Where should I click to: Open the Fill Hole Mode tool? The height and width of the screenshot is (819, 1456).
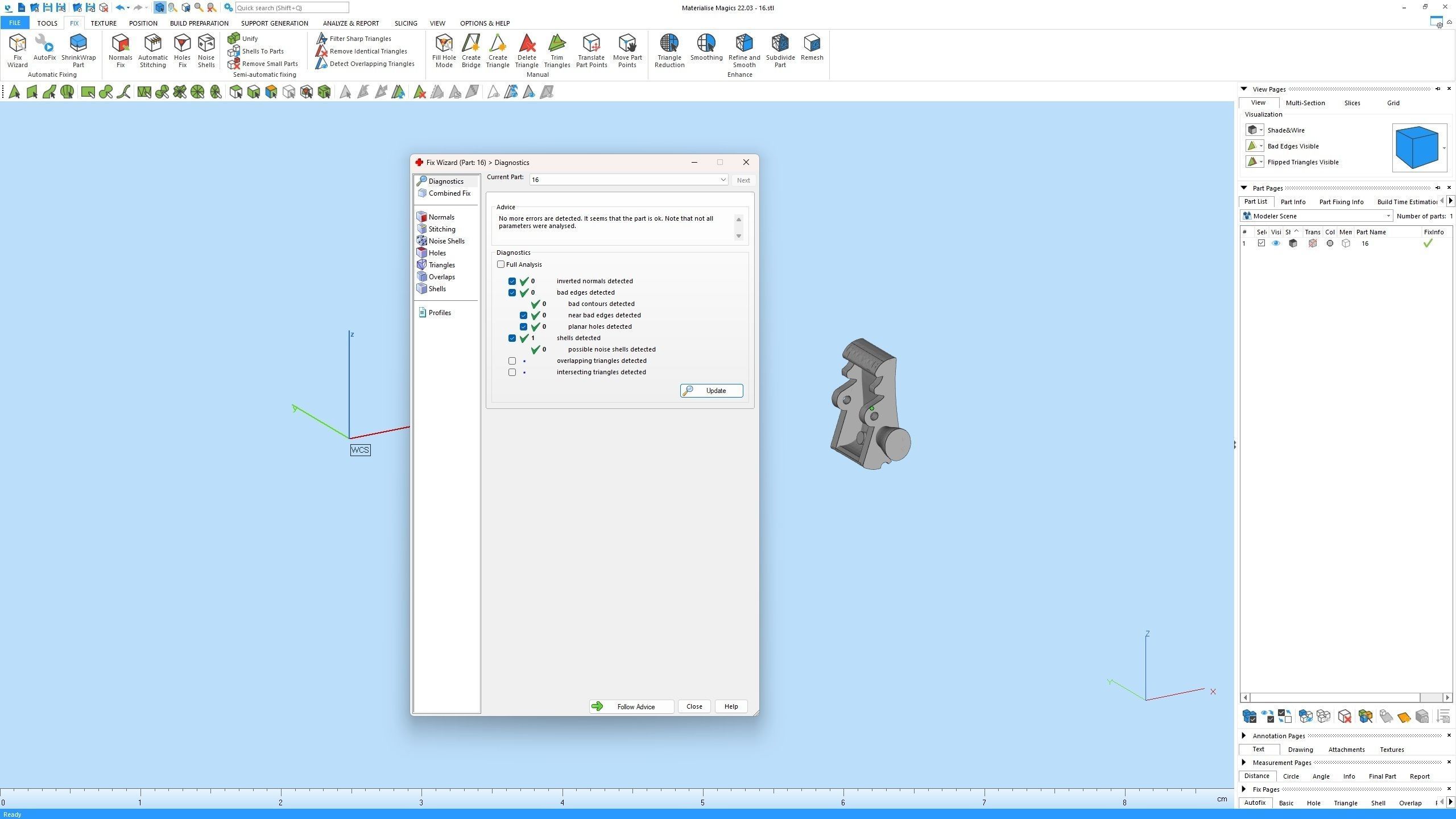click(x=444, y=44)
